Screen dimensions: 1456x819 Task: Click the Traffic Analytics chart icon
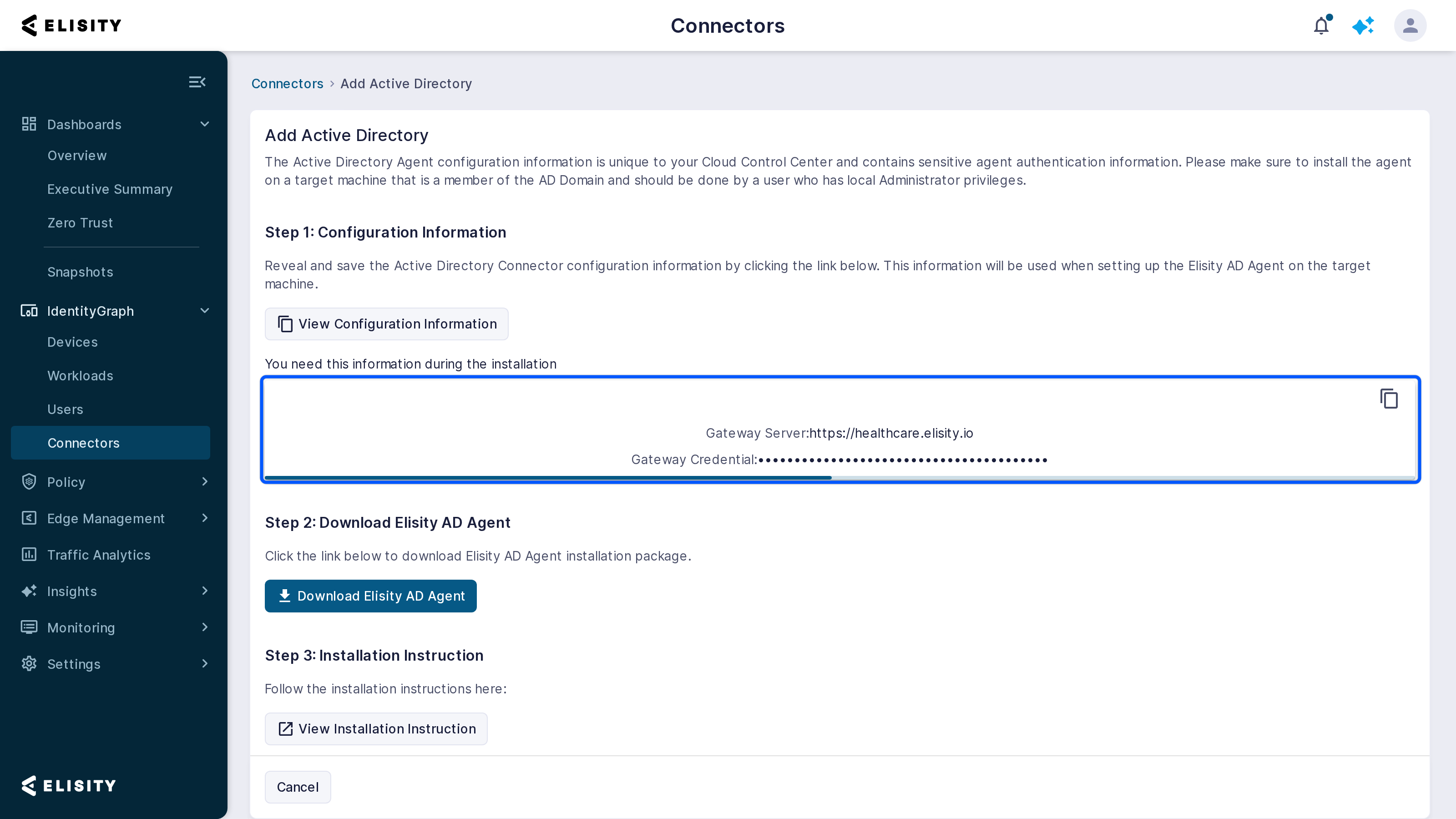(x=29, y=555)
